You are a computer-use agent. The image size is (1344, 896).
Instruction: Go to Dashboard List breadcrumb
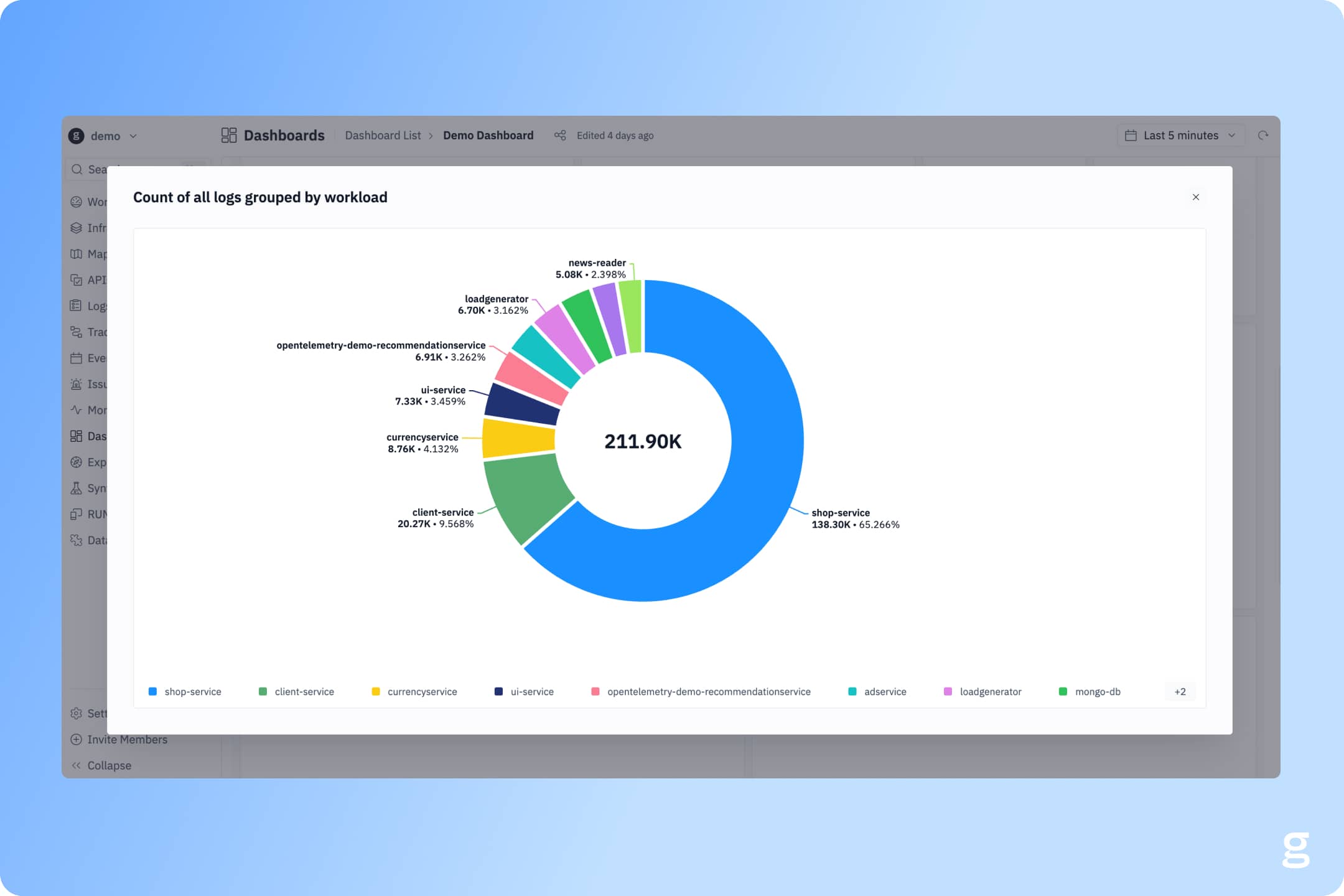point(383,136)
